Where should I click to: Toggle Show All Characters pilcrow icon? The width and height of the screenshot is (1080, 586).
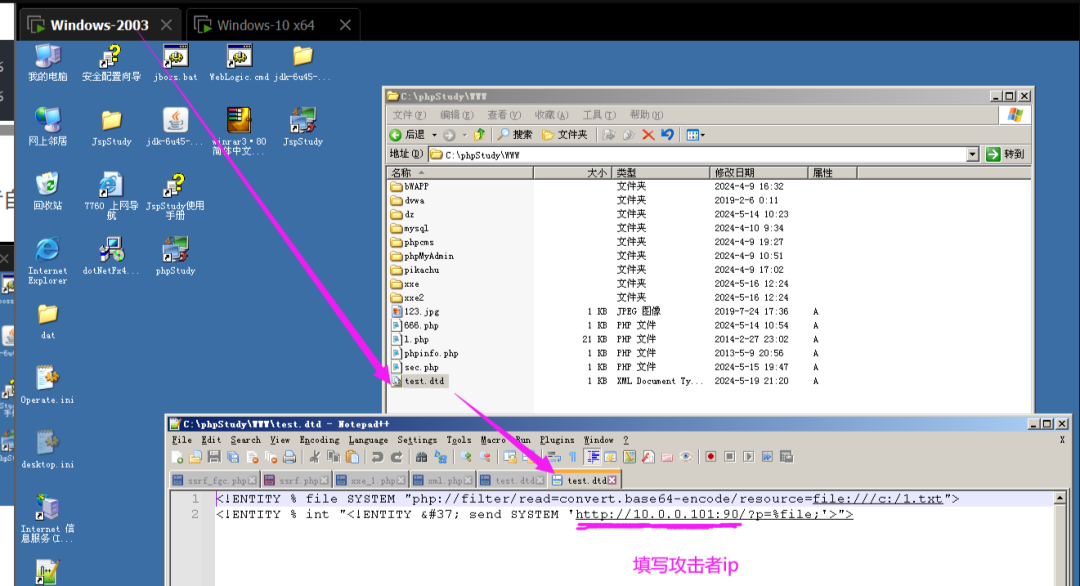click(572, 457)
